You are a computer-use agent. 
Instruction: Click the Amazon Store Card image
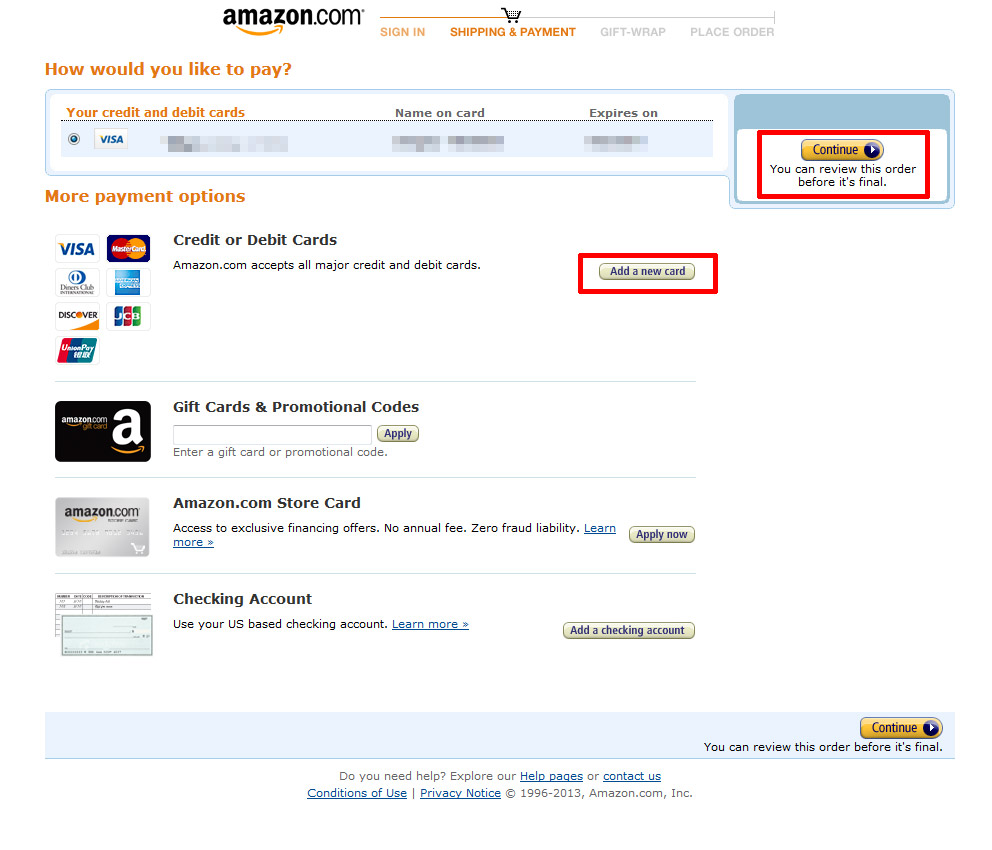(102, 527)
